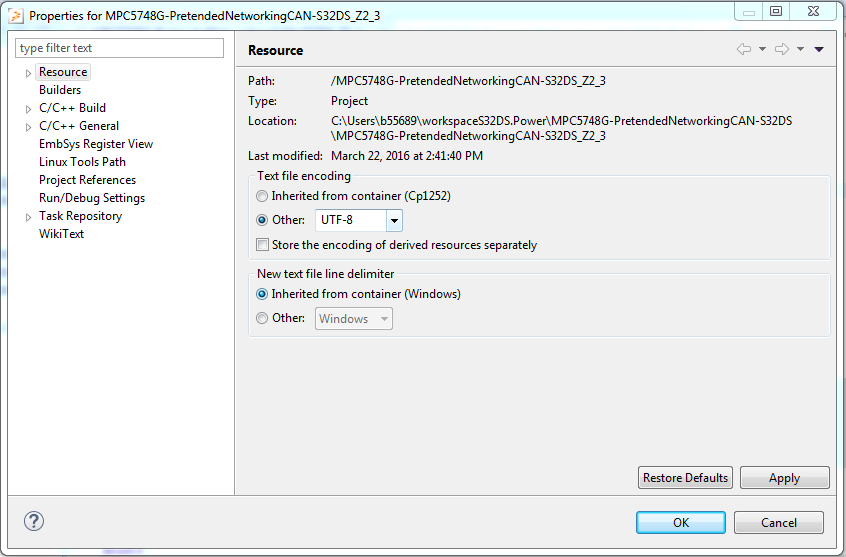Expand the C/C++ Build tree node
This screenshot has height=557, width=846.
(28, 109)
